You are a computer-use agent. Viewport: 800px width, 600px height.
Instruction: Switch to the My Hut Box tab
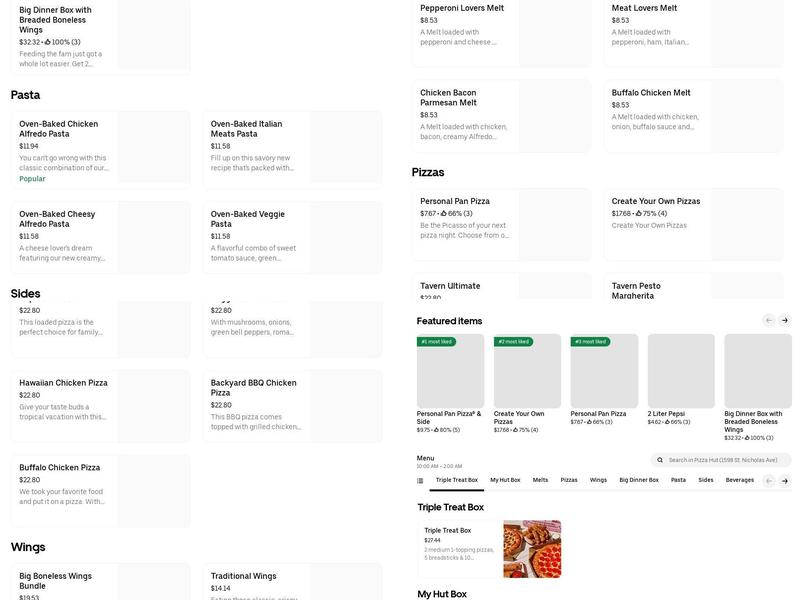coord(505,480)
